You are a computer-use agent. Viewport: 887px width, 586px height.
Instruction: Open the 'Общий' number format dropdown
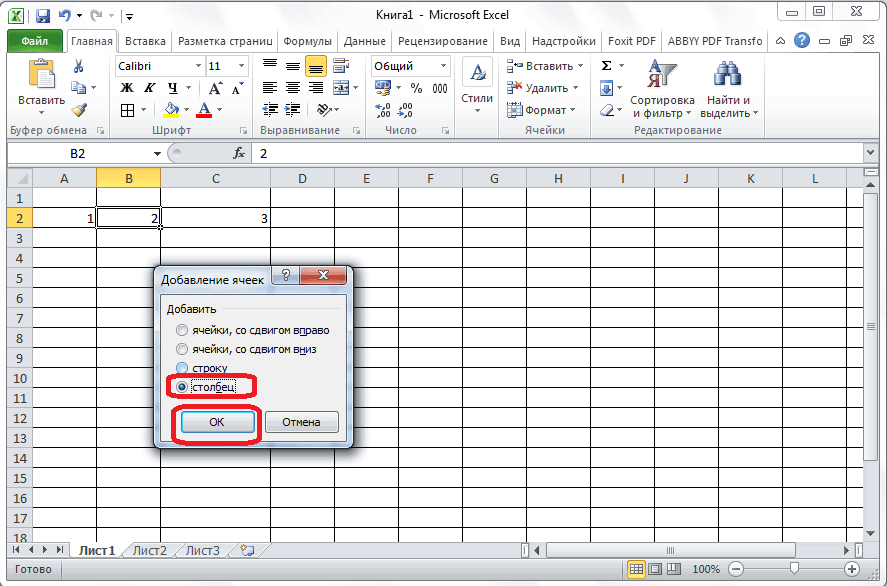point(443,66)
